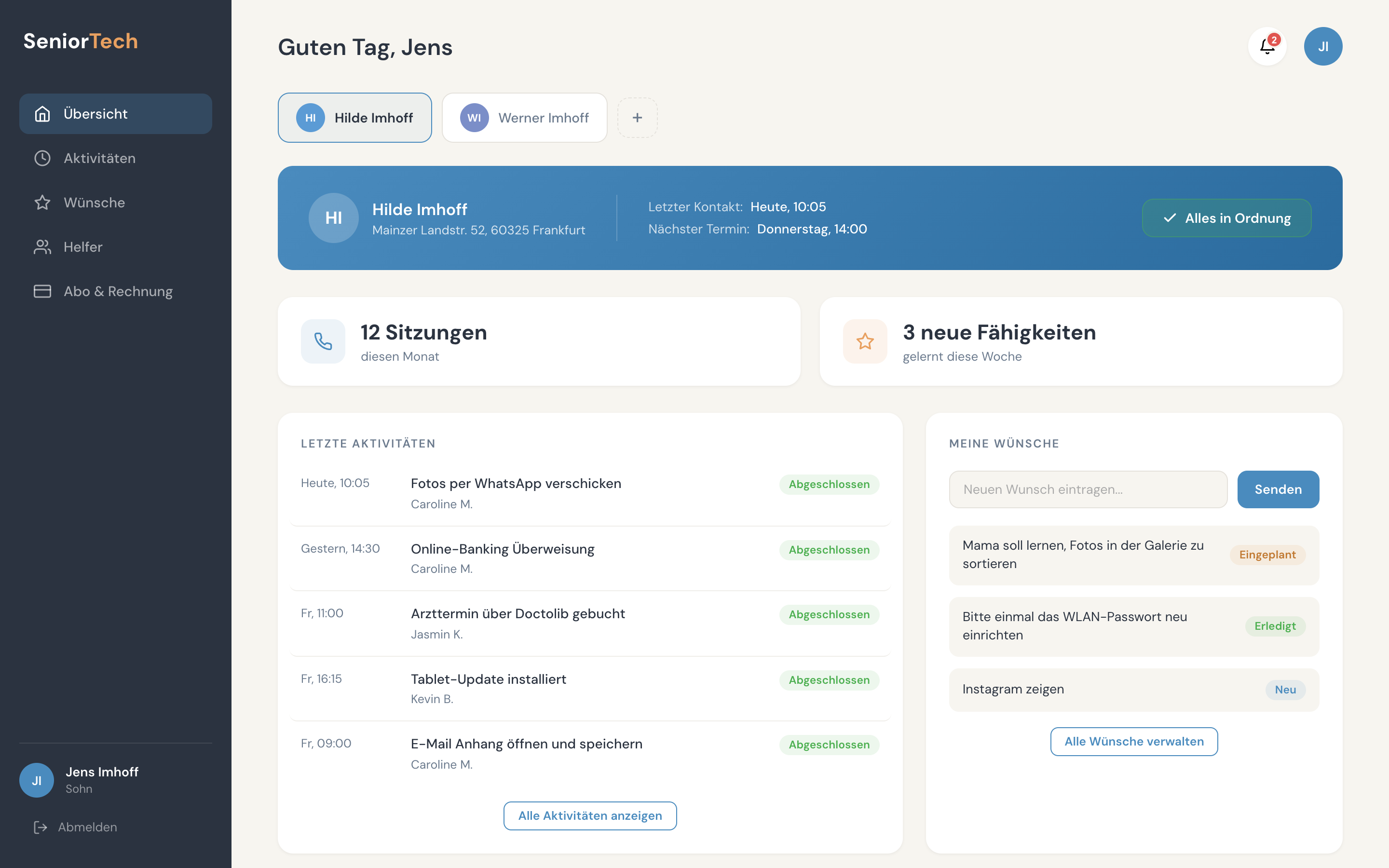The width and height of the screenshot is (1389, 868).
Task: Click the notification bell with badge 2
Action: [x=1267, y=46]
